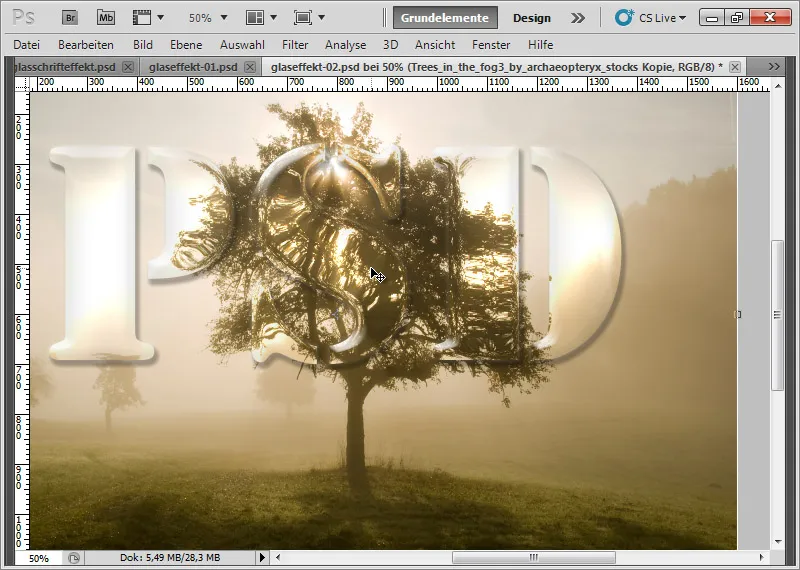The height and width of the screenshot is (570, 800).
Task: Close the glaseffekt-01.psd tab
Action: pyautogui.click(x=249, y=67)
